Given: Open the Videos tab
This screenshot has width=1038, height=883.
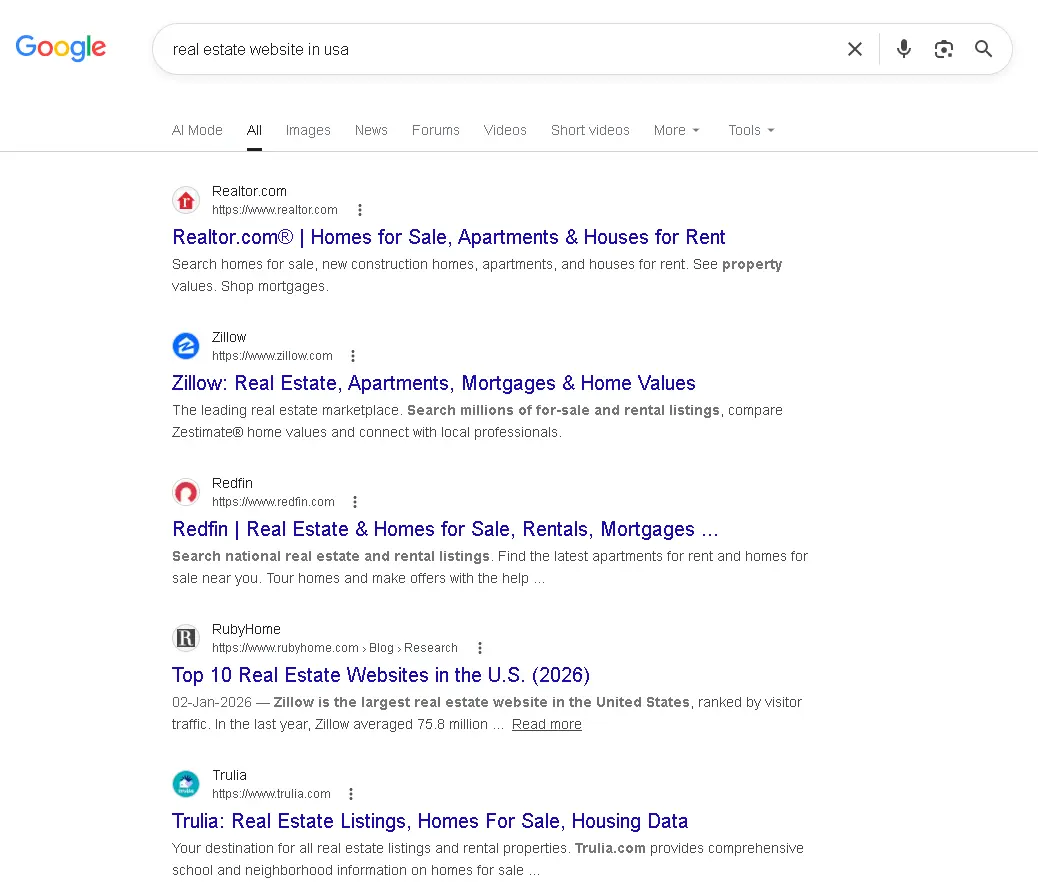Looking at the screenshot, I should click(505, 130).
